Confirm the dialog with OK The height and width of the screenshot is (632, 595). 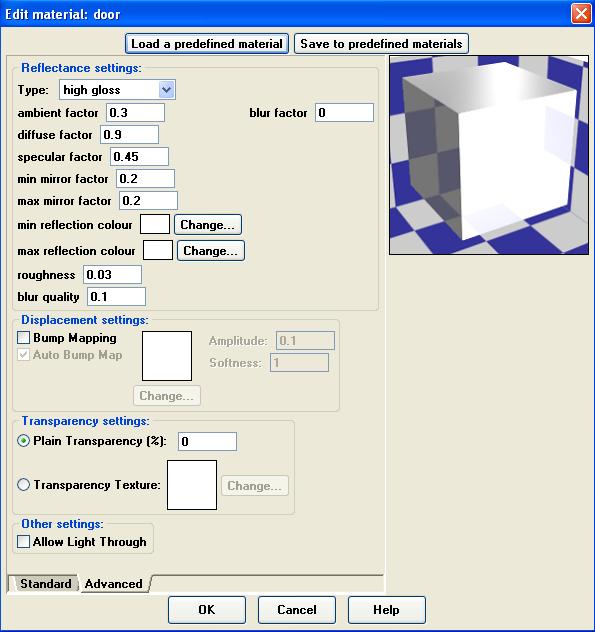207,610
